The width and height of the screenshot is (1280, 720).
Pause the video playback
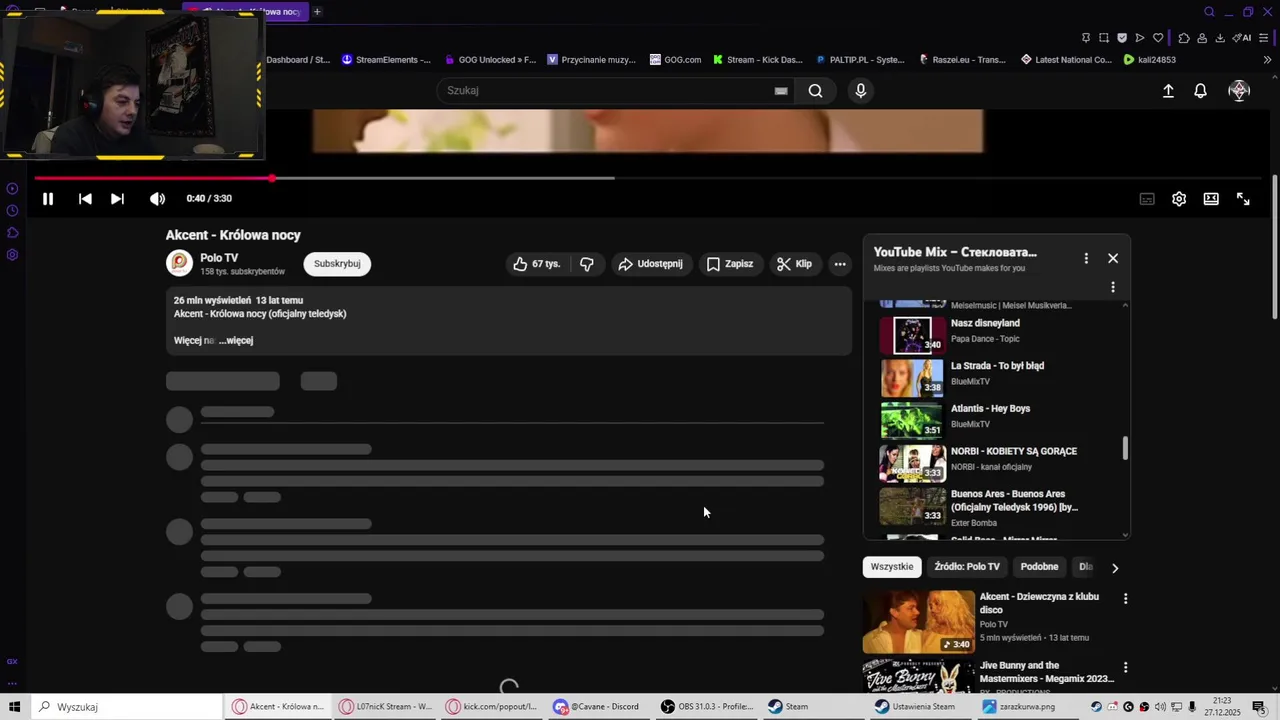(47, 199)
